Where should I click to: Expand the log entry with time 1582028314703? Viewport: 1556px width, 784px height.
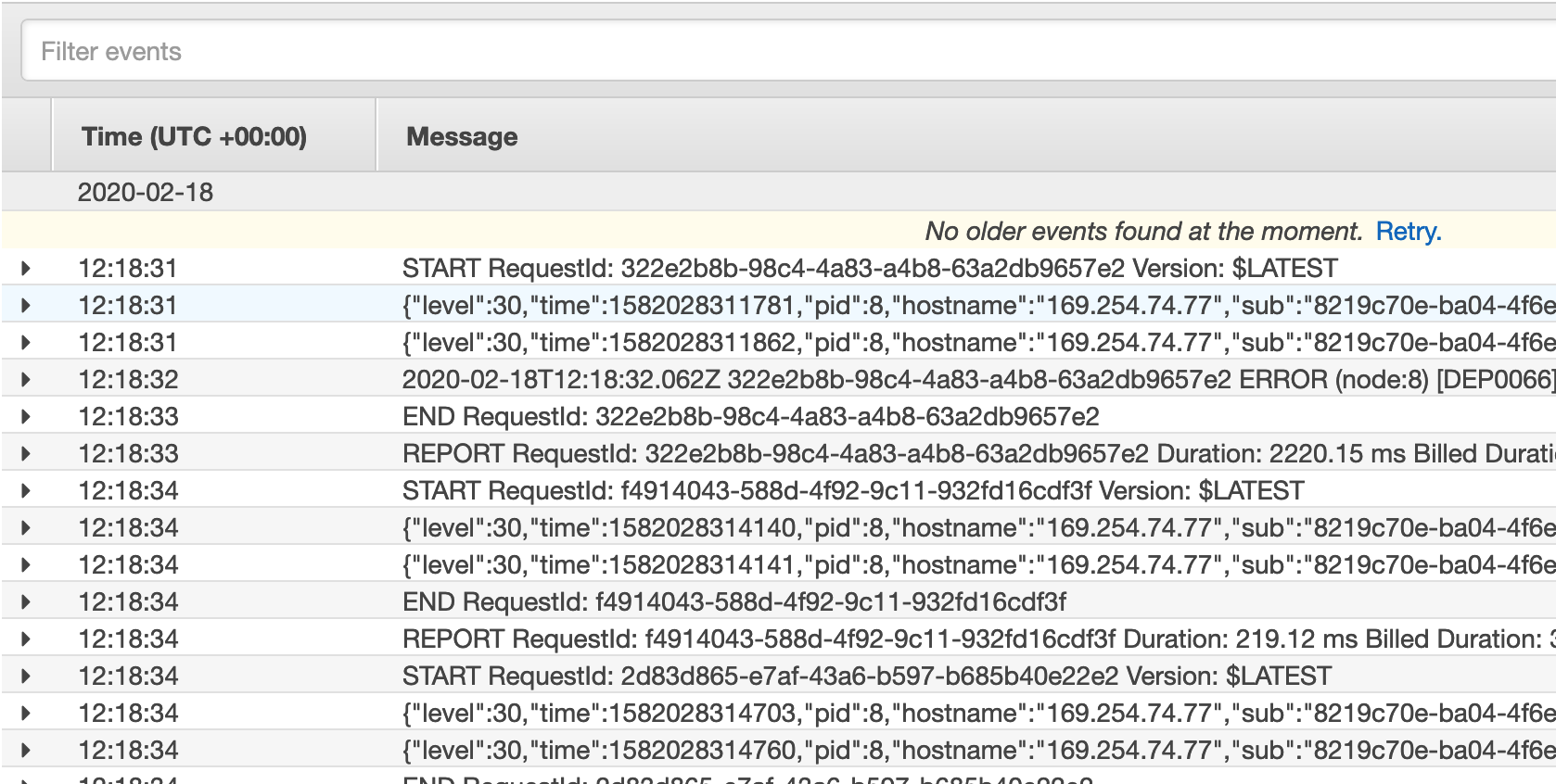26,714
